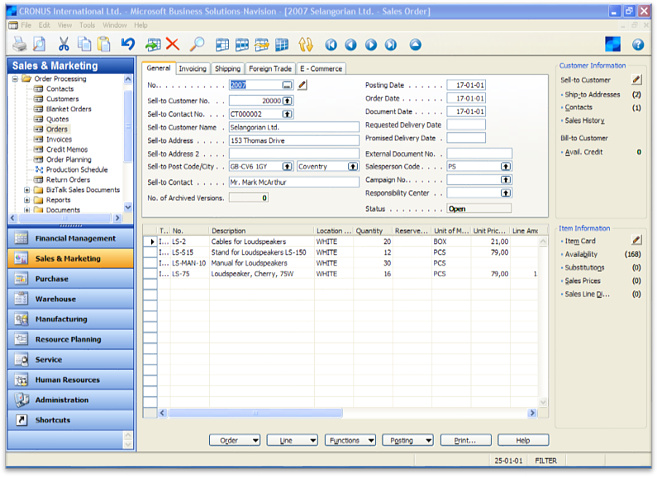The image size is (657, 477).
Task: Go to the Previous record
Action: click(351, 44)
